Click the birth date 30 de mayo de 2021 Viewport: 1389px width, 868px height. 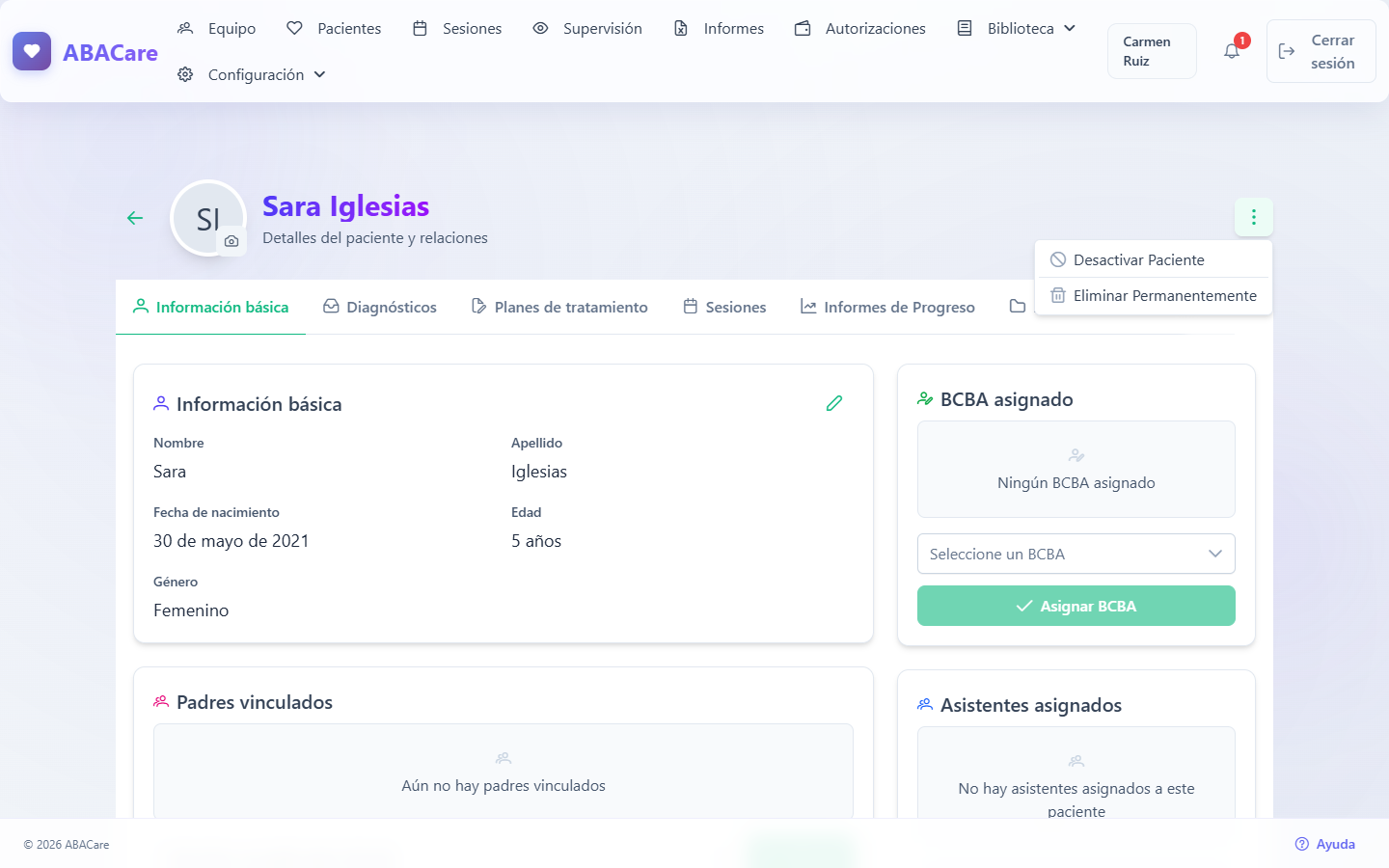click(x=231, y=541)
